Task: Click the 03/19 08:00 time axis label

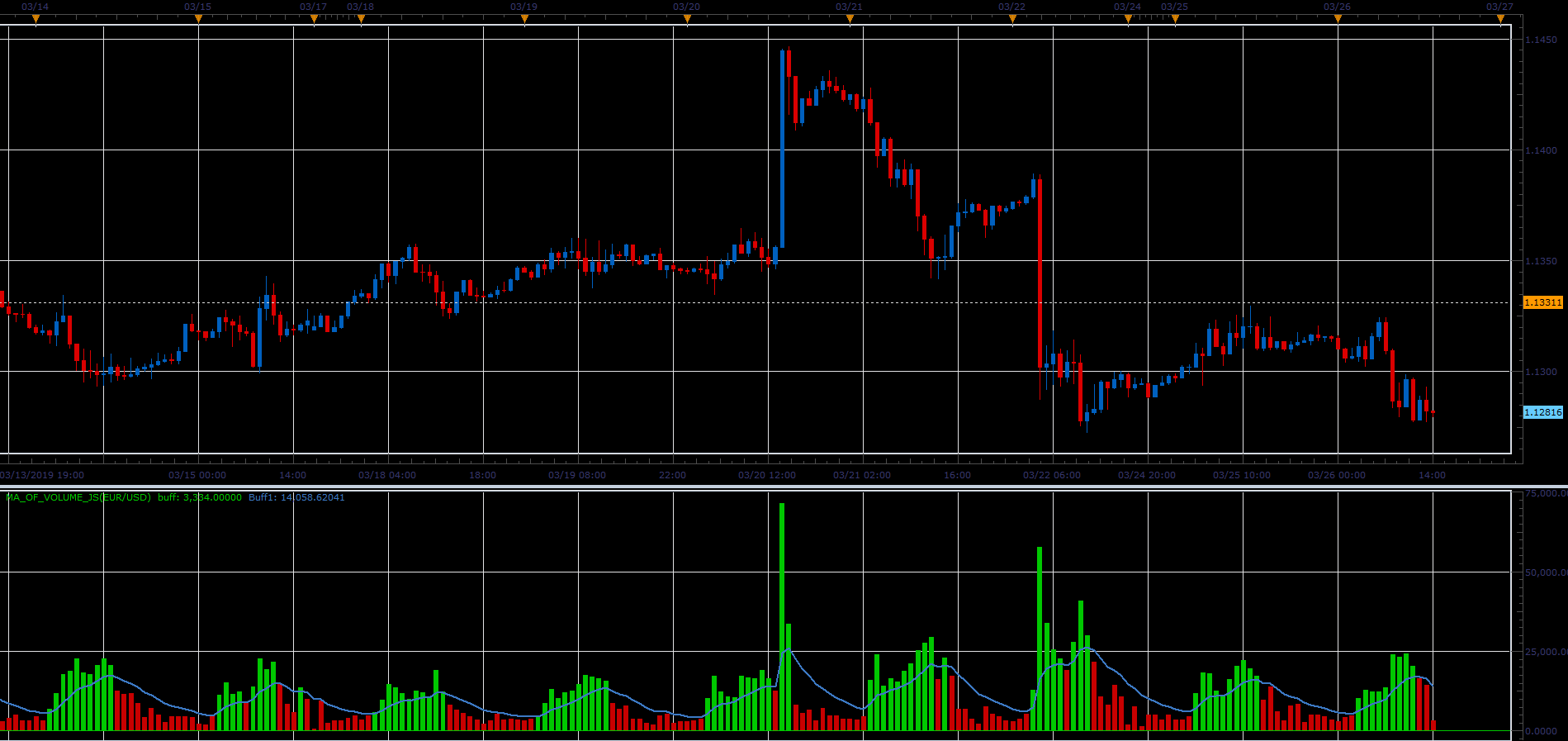Action: [577, 475]
